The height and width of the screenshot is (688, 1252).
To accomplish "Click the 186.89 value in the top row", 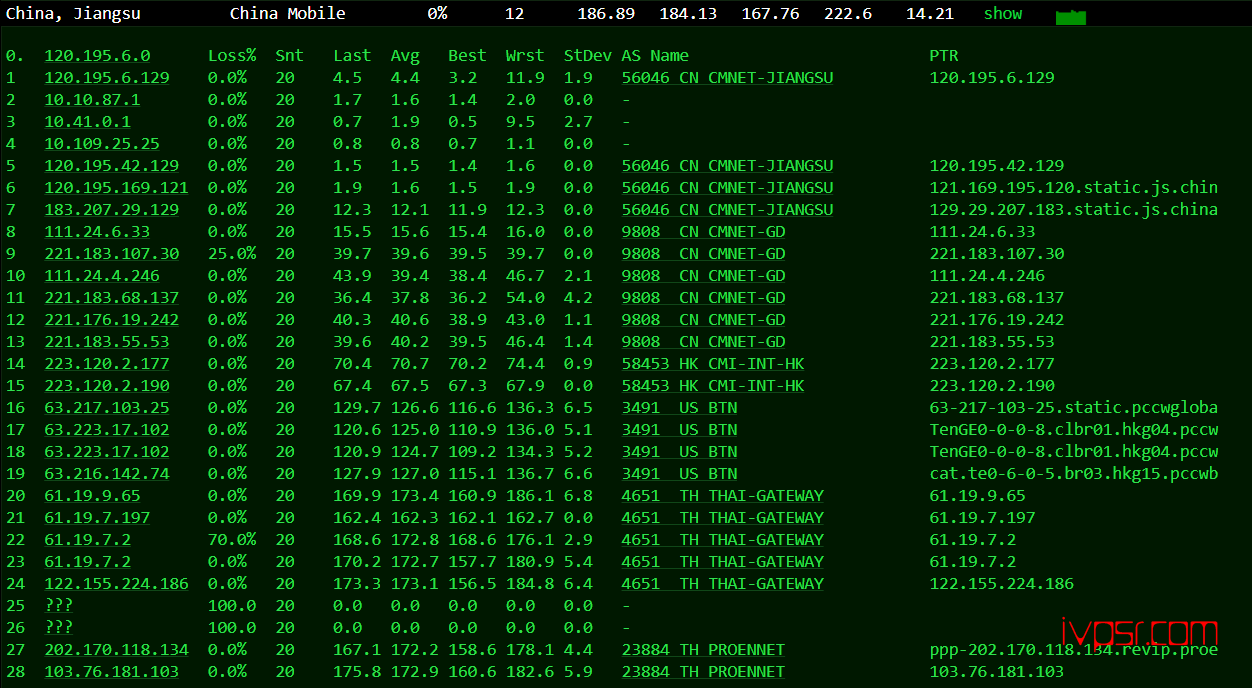I will (606, 14).
